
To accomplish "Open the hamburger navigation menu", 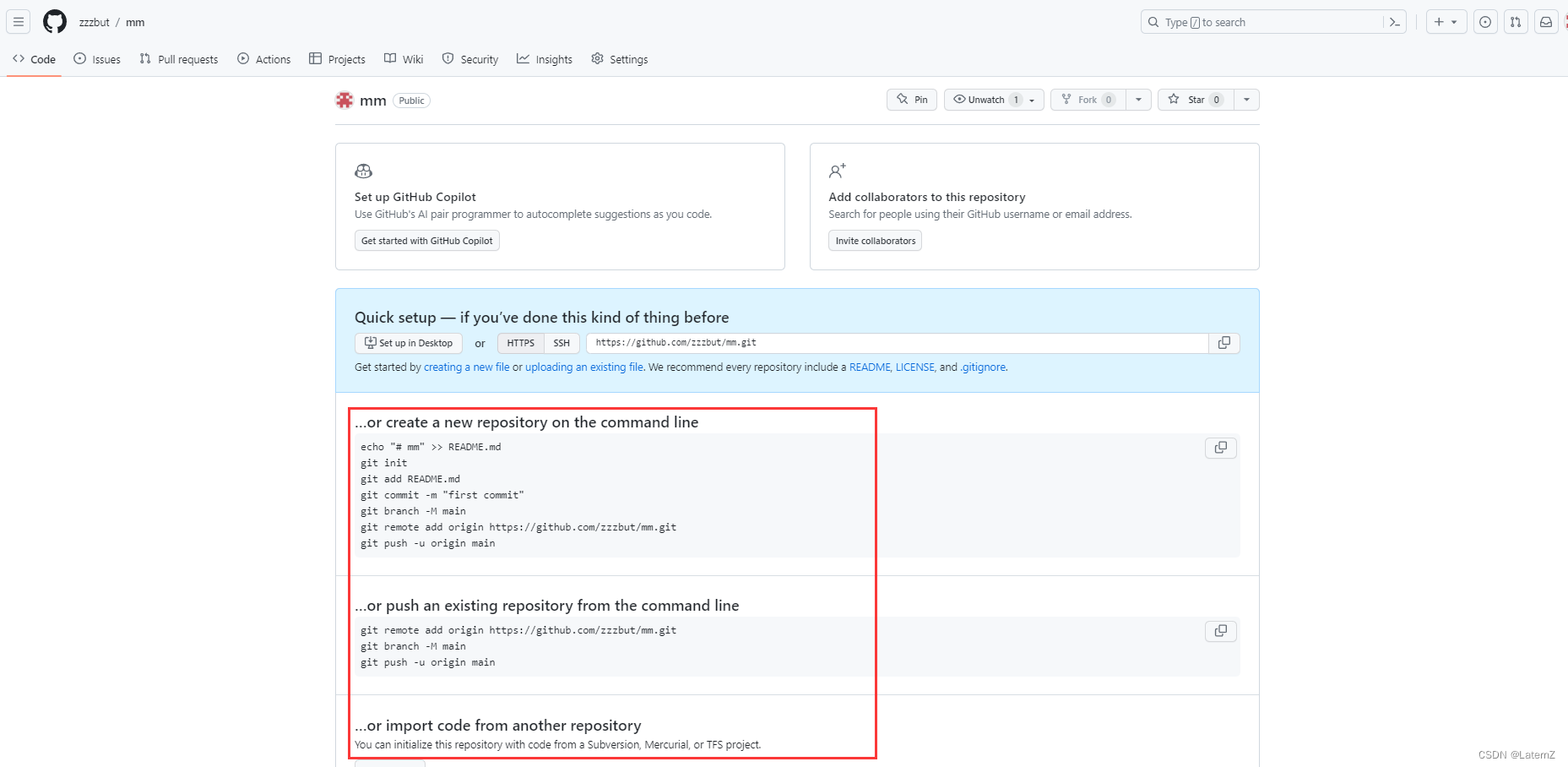I will point(19,22).
